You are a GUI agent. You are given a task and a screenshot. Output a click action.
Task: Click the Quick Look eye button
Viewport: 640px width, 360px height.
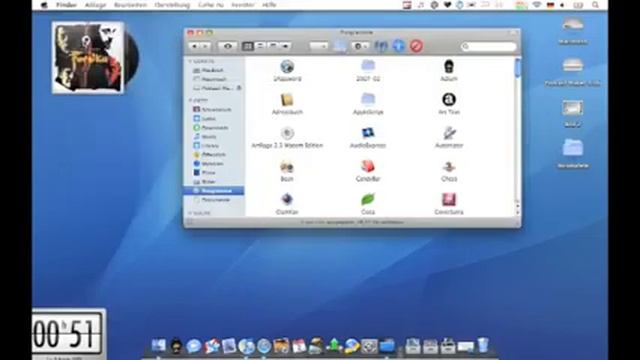[228, 46]
